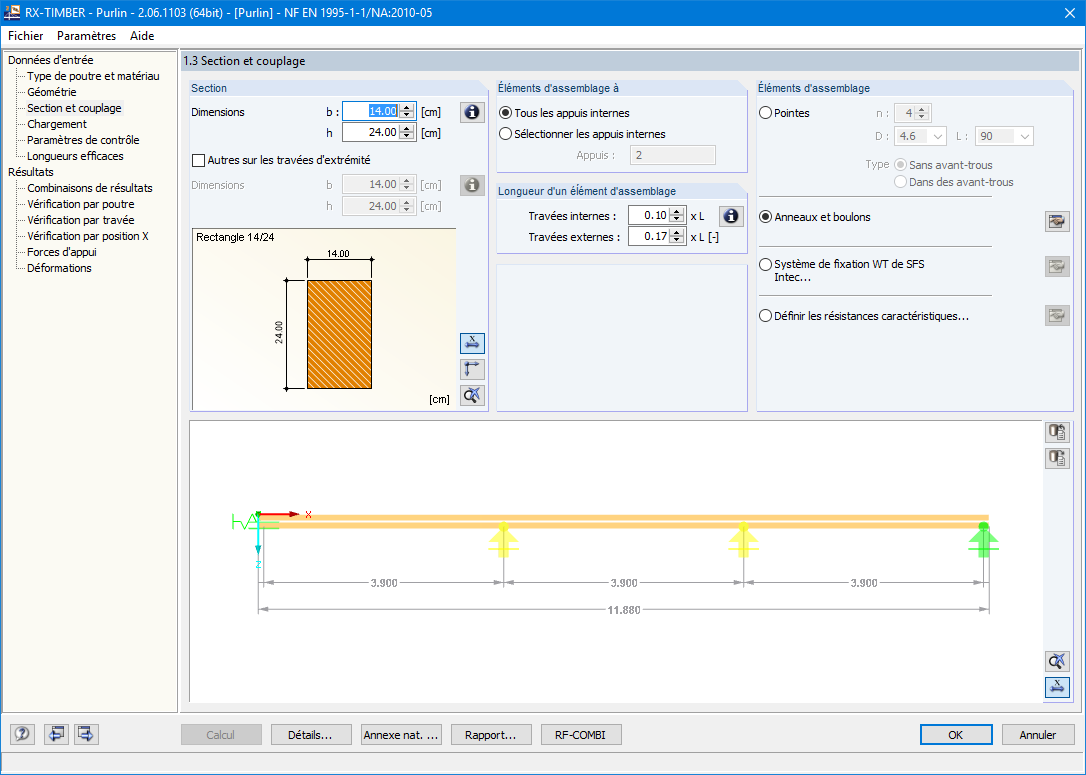Select Chargement in the navigator tree

point(57,124)
